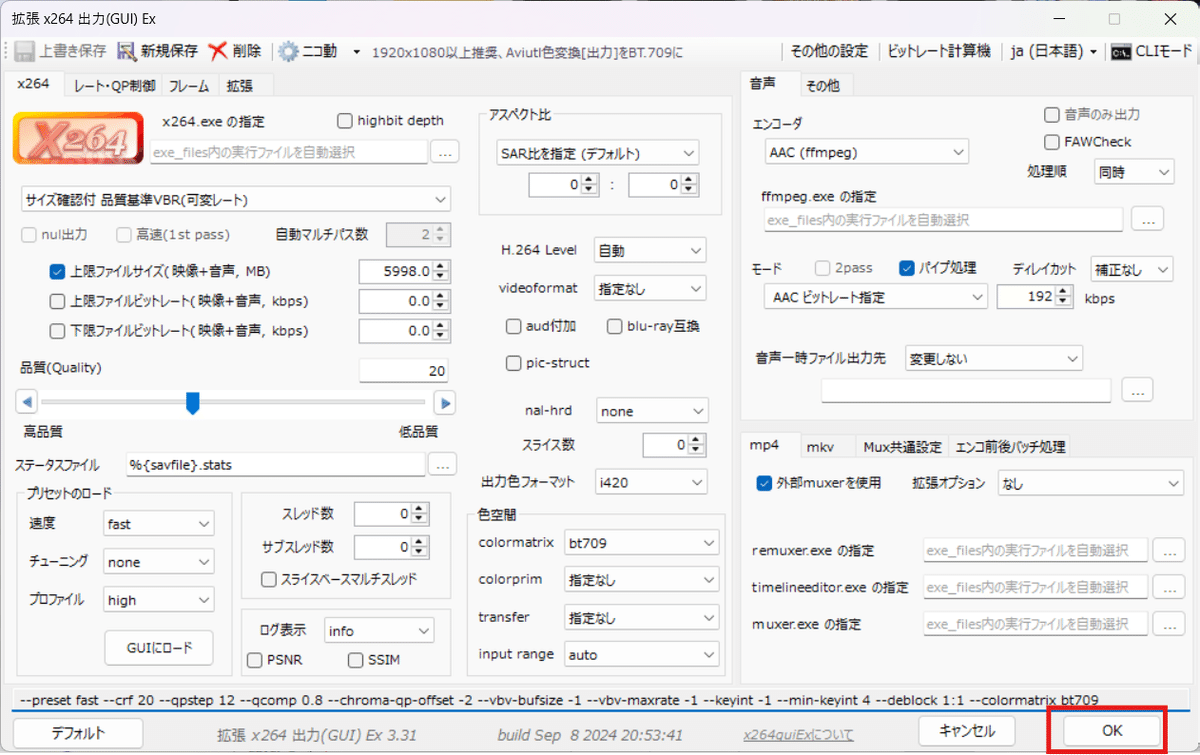Browse for muxer.exe with the ... button
This screenshot has height=755, width=1200.
click(x=1168, y=623)
